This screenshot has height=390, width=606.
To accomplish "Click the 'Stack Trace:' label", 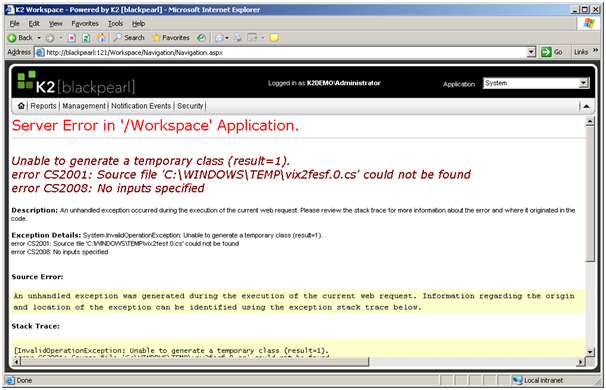I will [36, 326].
